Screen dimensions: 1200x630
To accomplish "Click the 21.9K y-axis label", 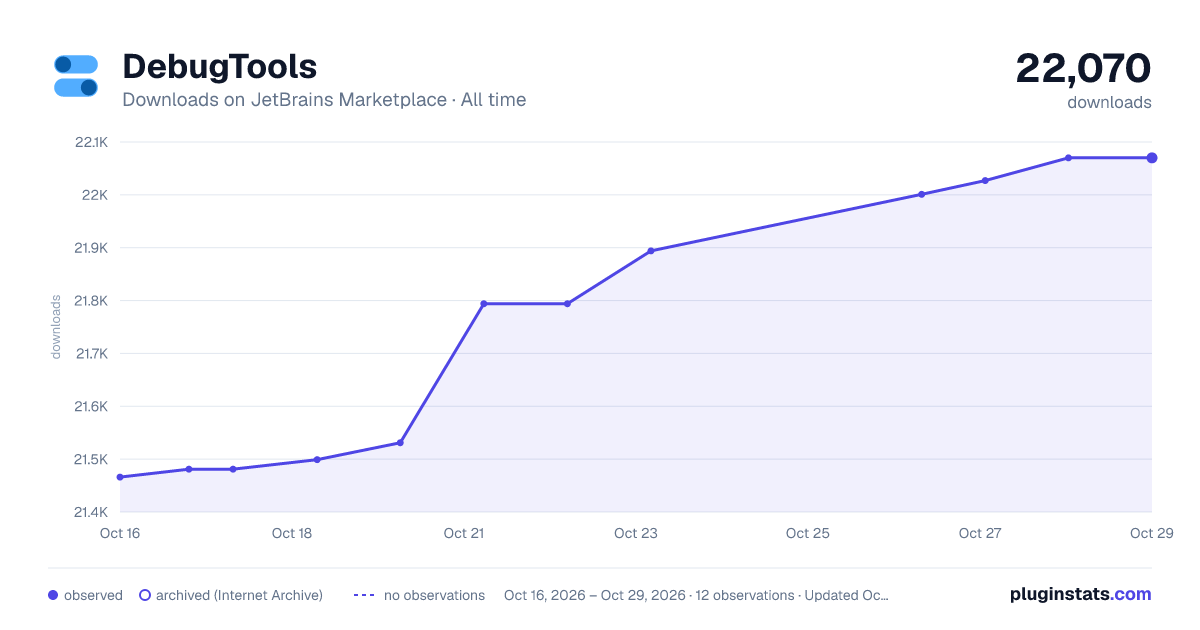I will 91,248.
